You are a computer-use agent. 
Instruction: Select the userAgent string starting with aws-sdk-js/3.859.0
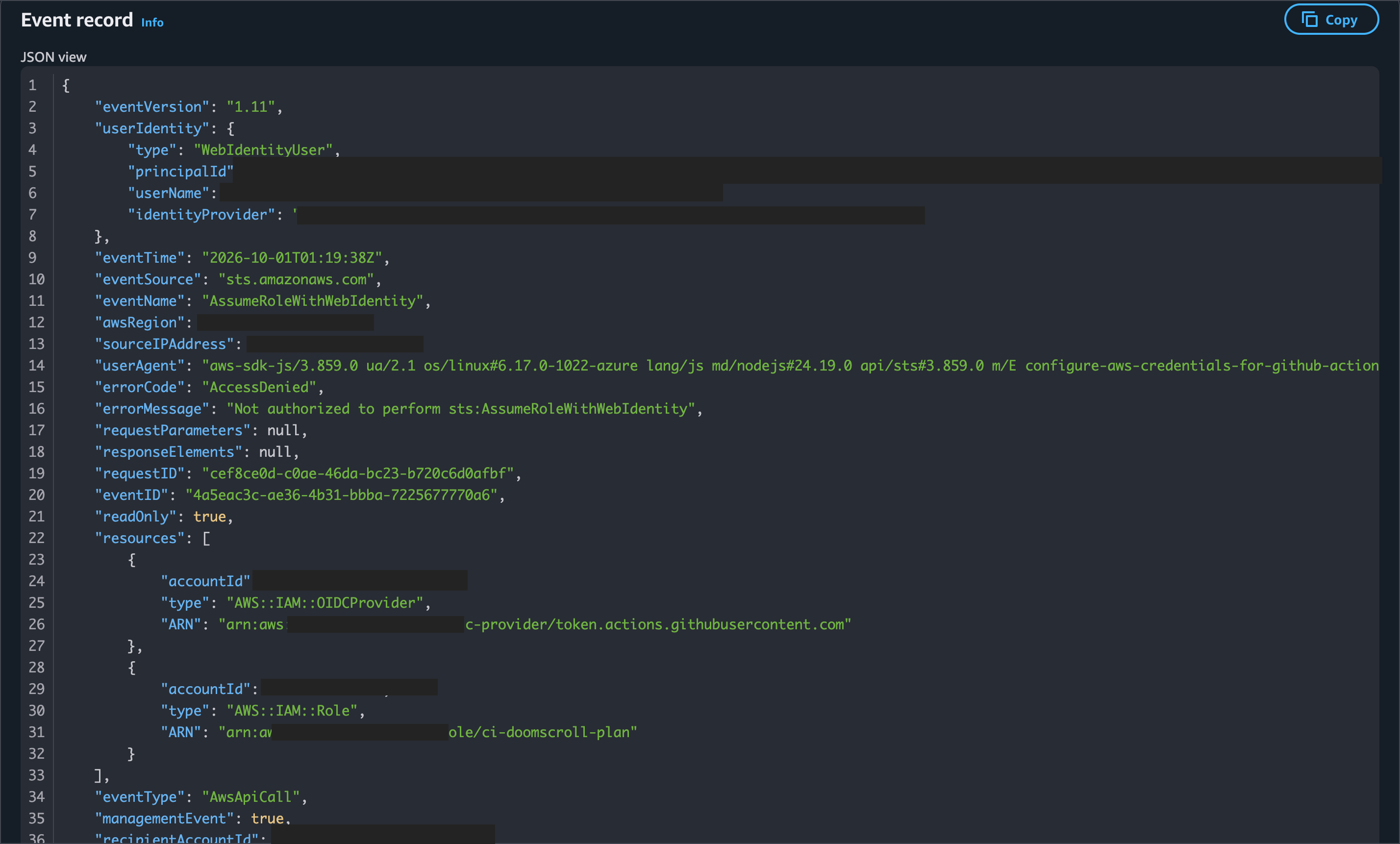790,366
